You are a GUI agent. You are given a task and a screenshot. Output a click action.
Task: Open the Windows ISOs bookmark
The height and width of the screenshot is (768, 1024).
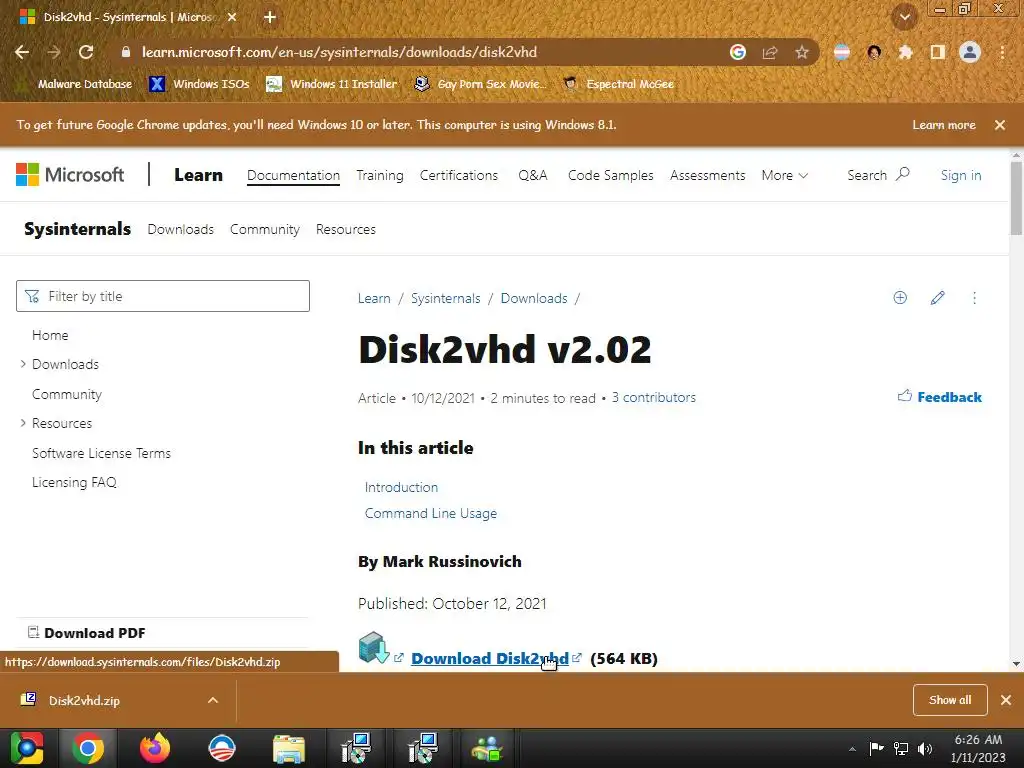[x=199, y=84]
